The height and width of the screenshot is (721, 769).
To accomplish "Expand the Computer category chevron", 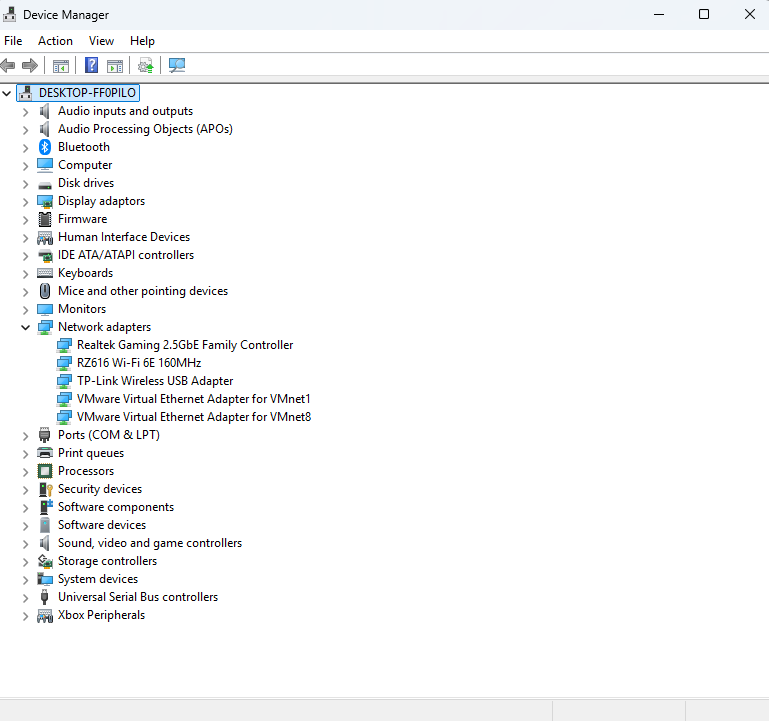I will pyautogui.click(x=26, y=166).
